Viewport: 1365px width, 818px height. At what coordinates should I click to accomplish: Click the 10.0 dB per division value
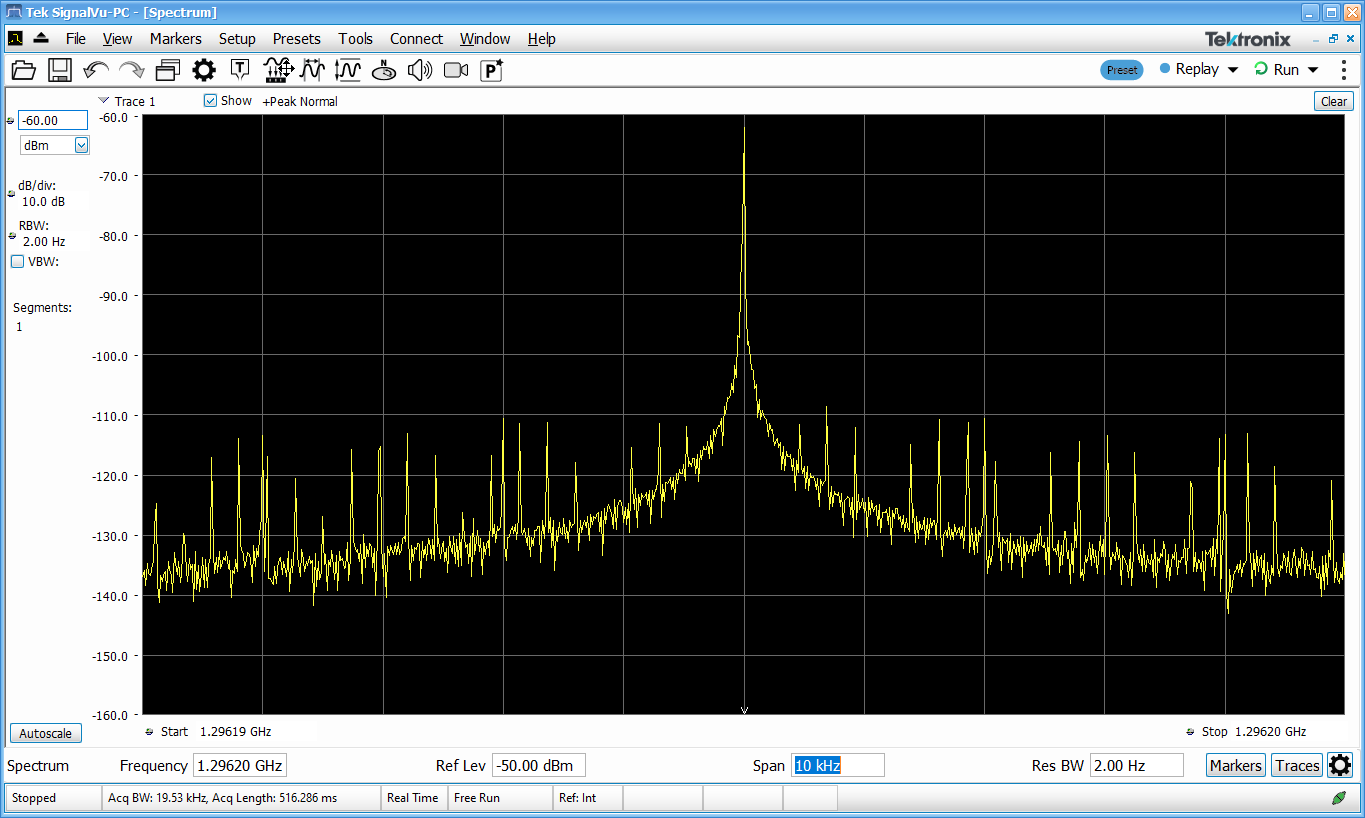point(43,202)
